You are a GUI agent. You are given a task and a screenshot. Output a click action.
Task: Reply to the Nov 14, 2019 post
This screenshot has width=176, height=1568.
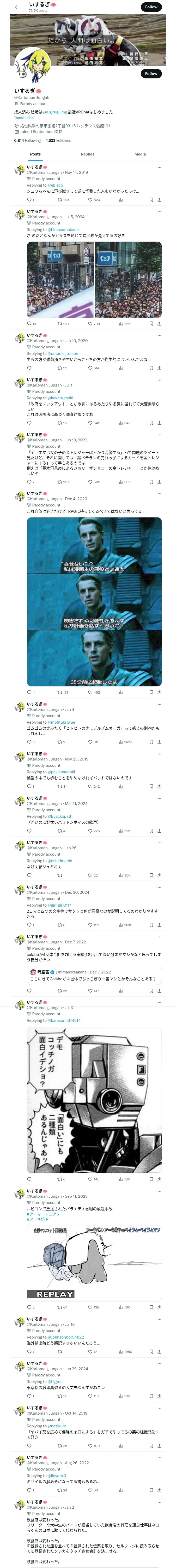pyautogui.click(x=29, y=200)
